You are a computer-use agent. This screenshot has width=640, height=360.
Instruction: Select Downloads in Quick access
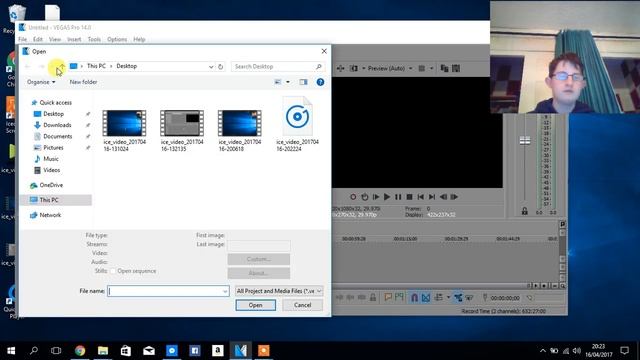click(x=57, y=125)
